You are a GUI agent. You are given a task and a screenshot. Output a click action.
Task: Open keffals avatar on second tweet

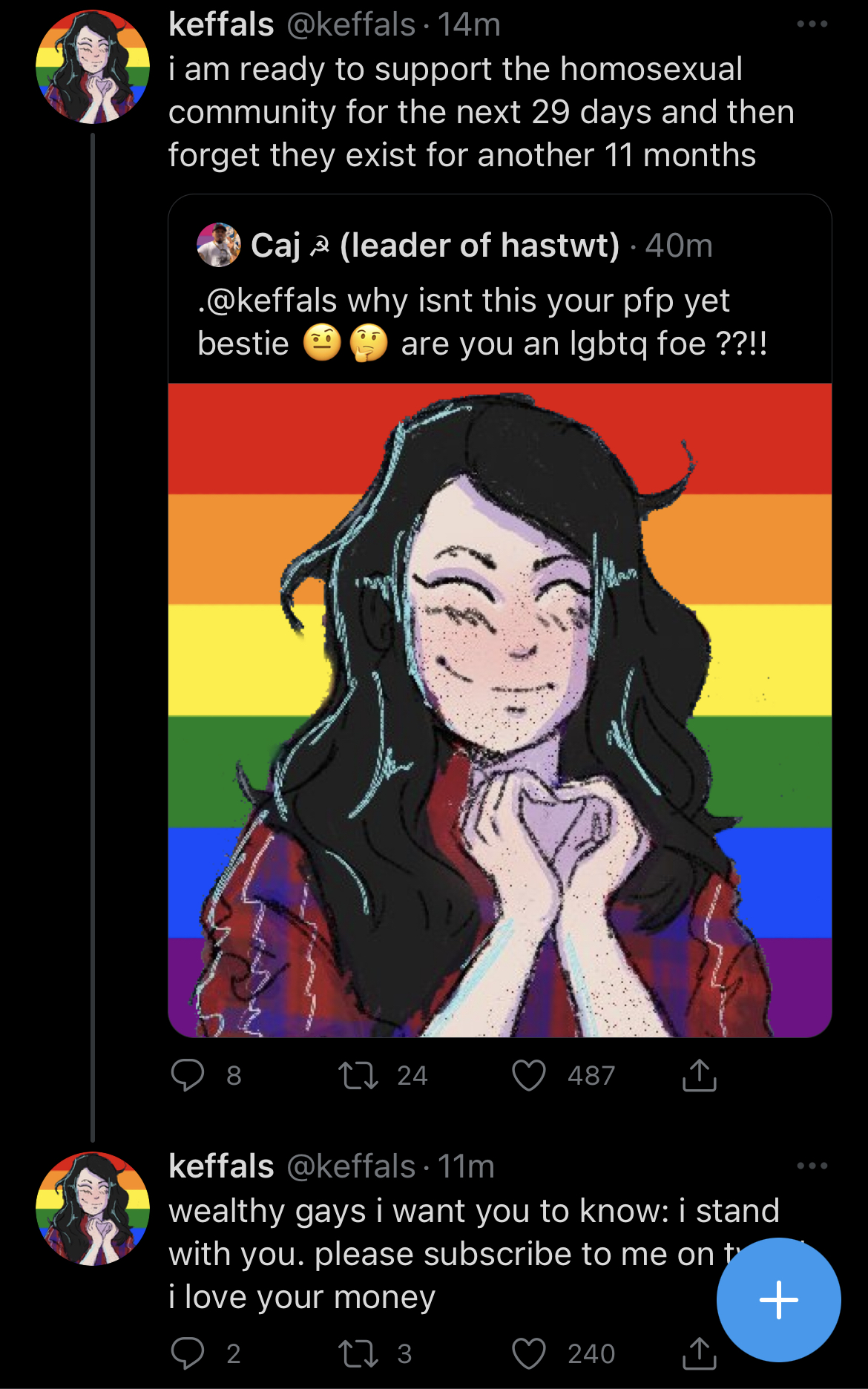click(x=93, y=1209)
